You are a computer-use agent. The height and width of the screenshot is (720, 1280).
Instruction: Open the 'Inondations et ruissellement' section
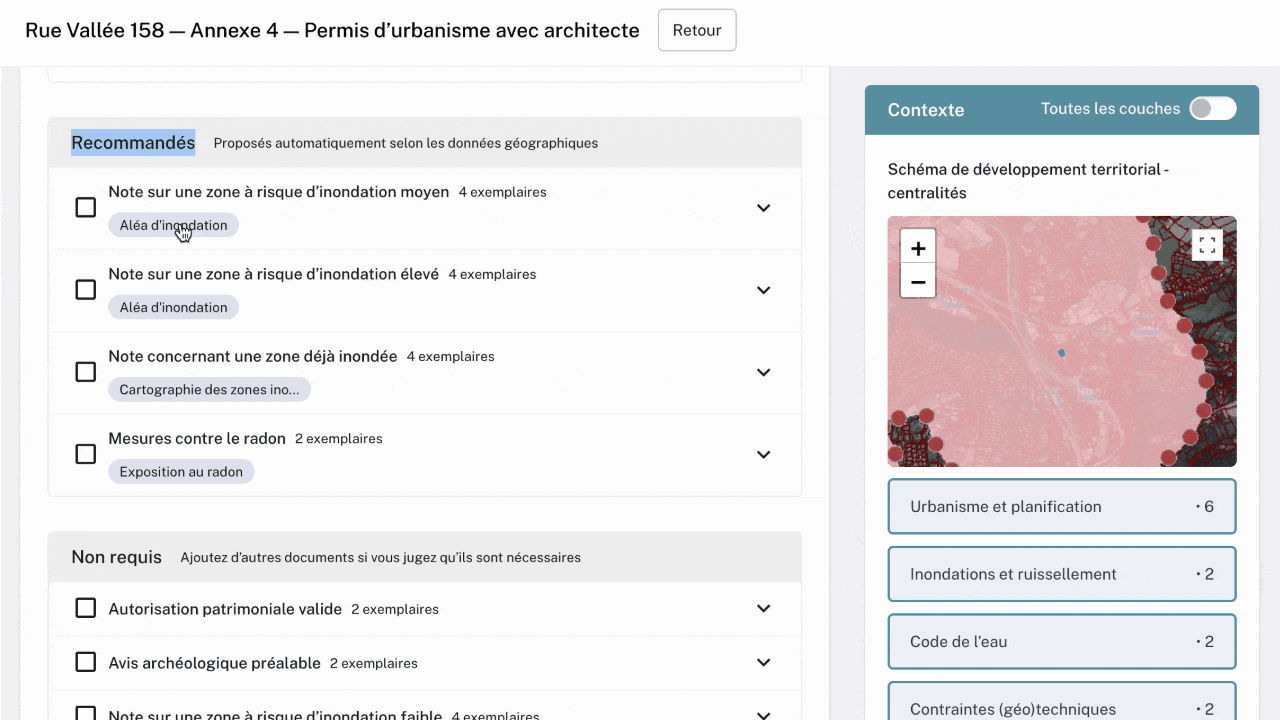1061,574
